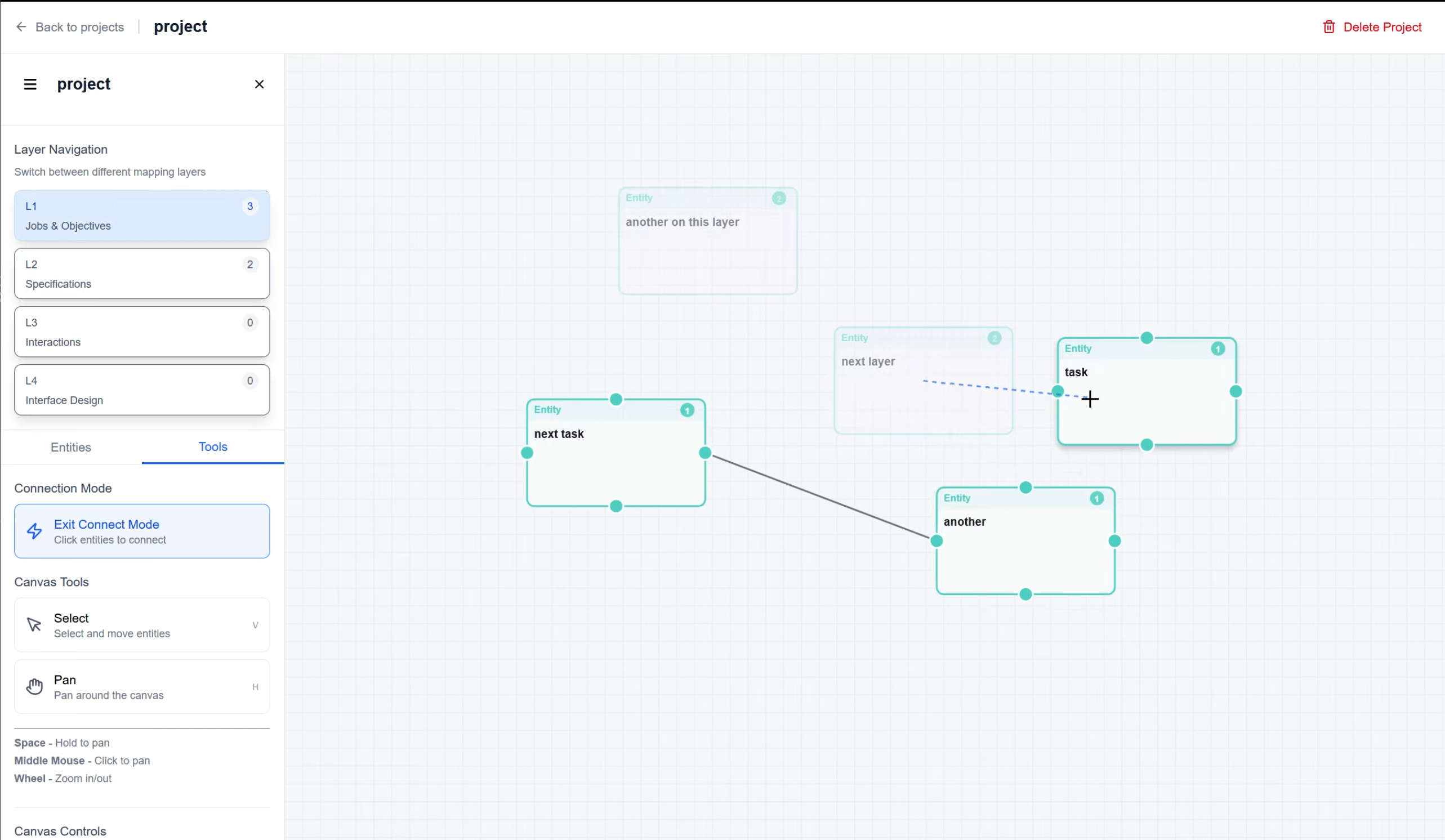The height and width of the screenshot is (840, 1445).
Task: Switch to the Tools tab
Action: [x=212, y=446]
